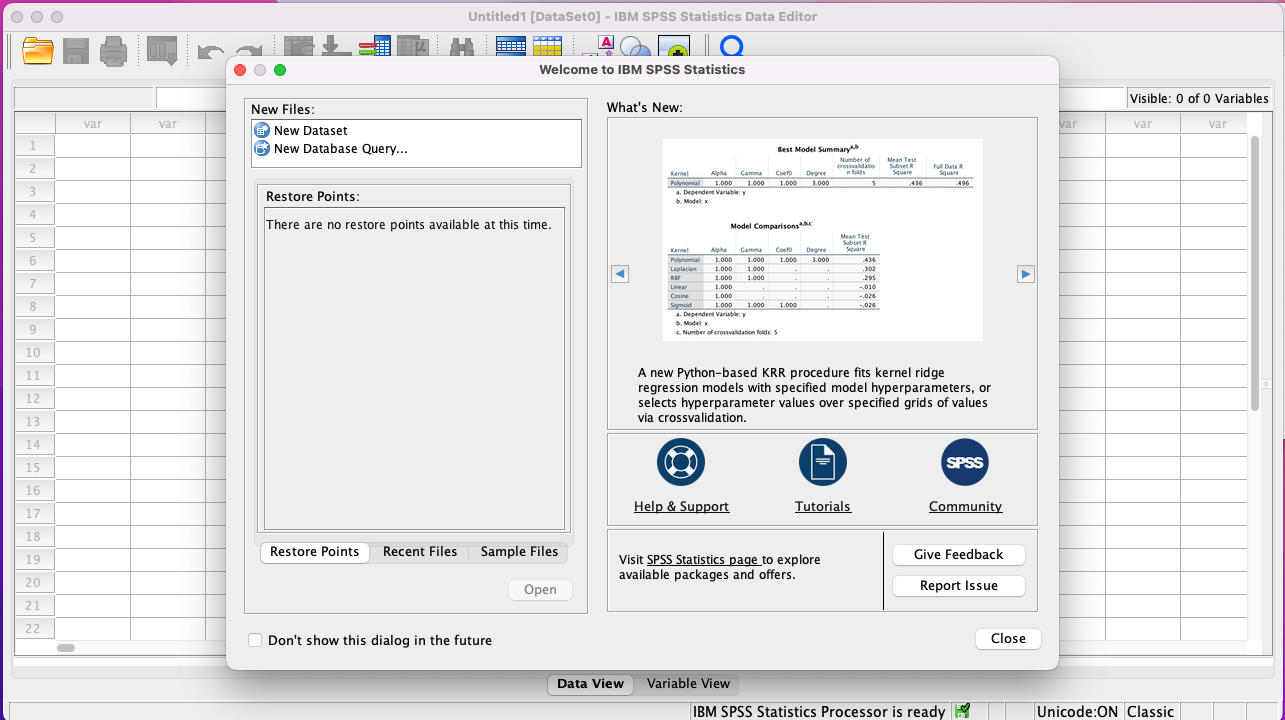Image resolution: width=1285 pixels, height=720 pixels.
Task: Switch to Variable View tab
Action: [688, 684]
